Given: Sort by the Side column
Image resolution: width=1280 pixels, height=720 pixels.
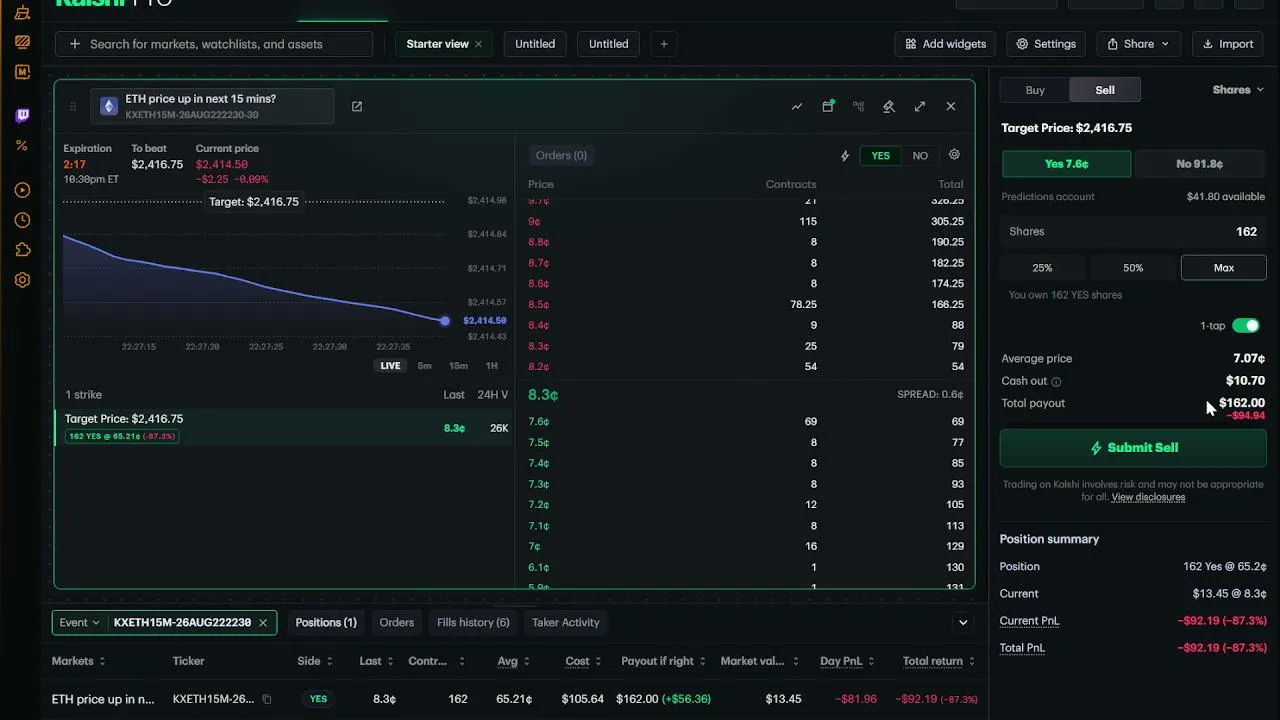Looking at the screenshot, I should [314, 661].
